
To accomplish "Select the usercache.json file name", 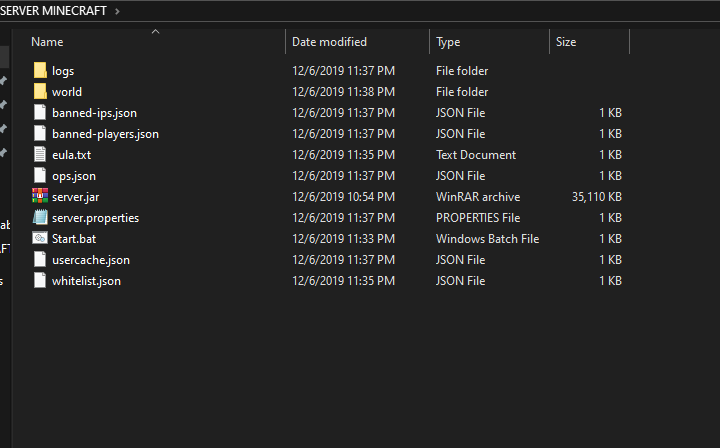I will click(91, 260).
